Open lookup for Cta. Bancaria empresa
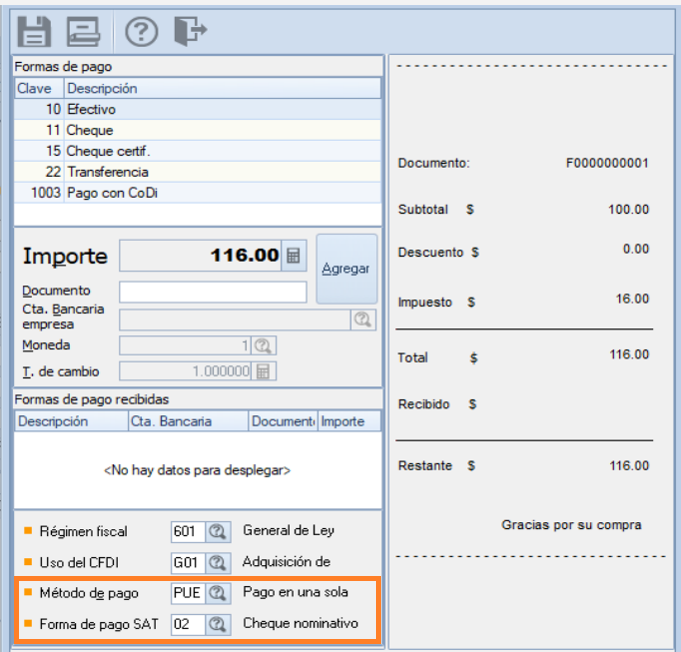This screenshot has width=681, height=652. point(363,320)
